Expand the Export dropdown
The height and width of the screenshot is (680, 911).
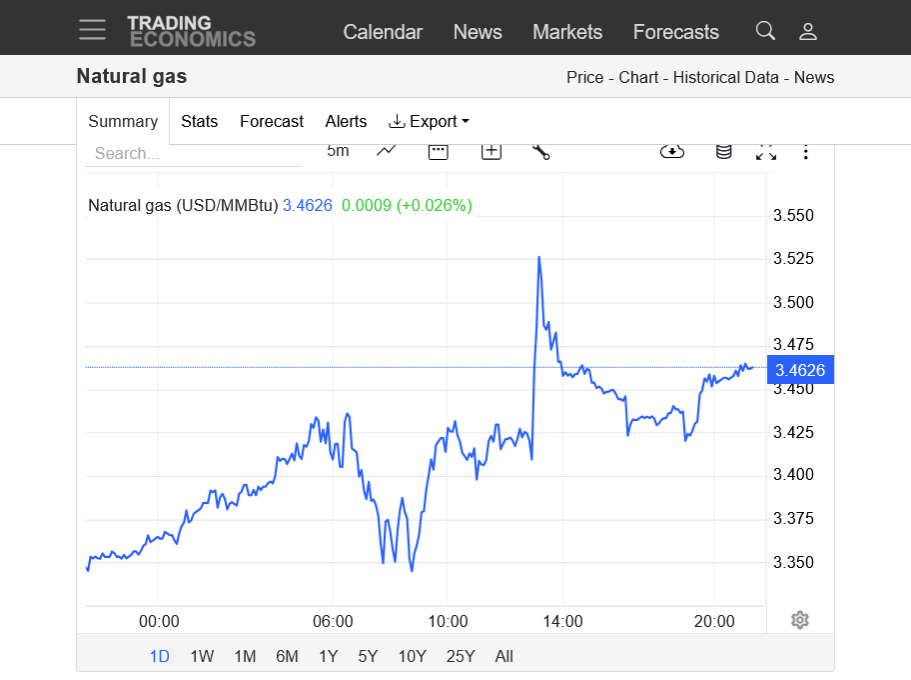click(429, 121)
